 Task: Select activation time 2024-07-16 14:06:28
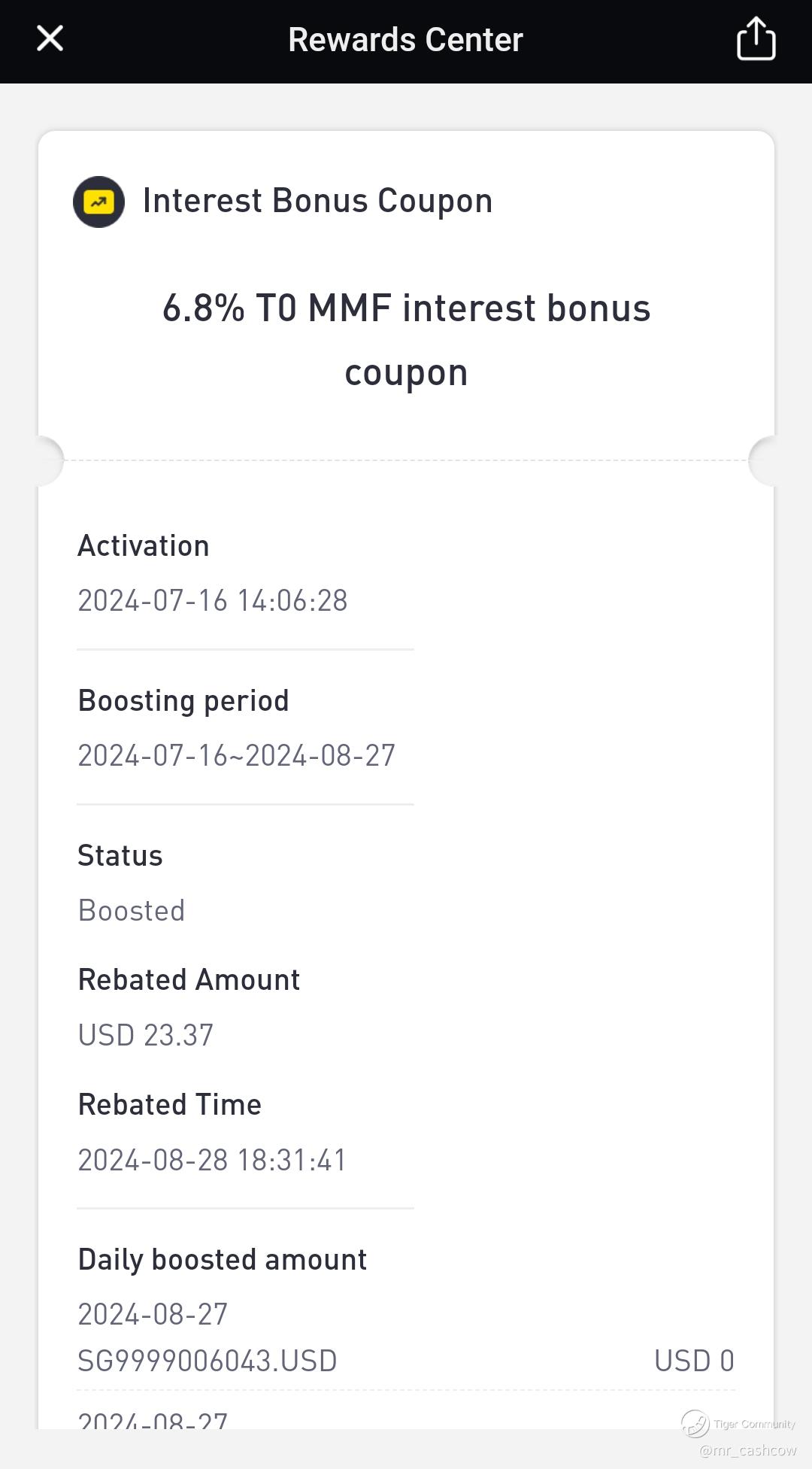pyautogui.click(x=213, y=601)
